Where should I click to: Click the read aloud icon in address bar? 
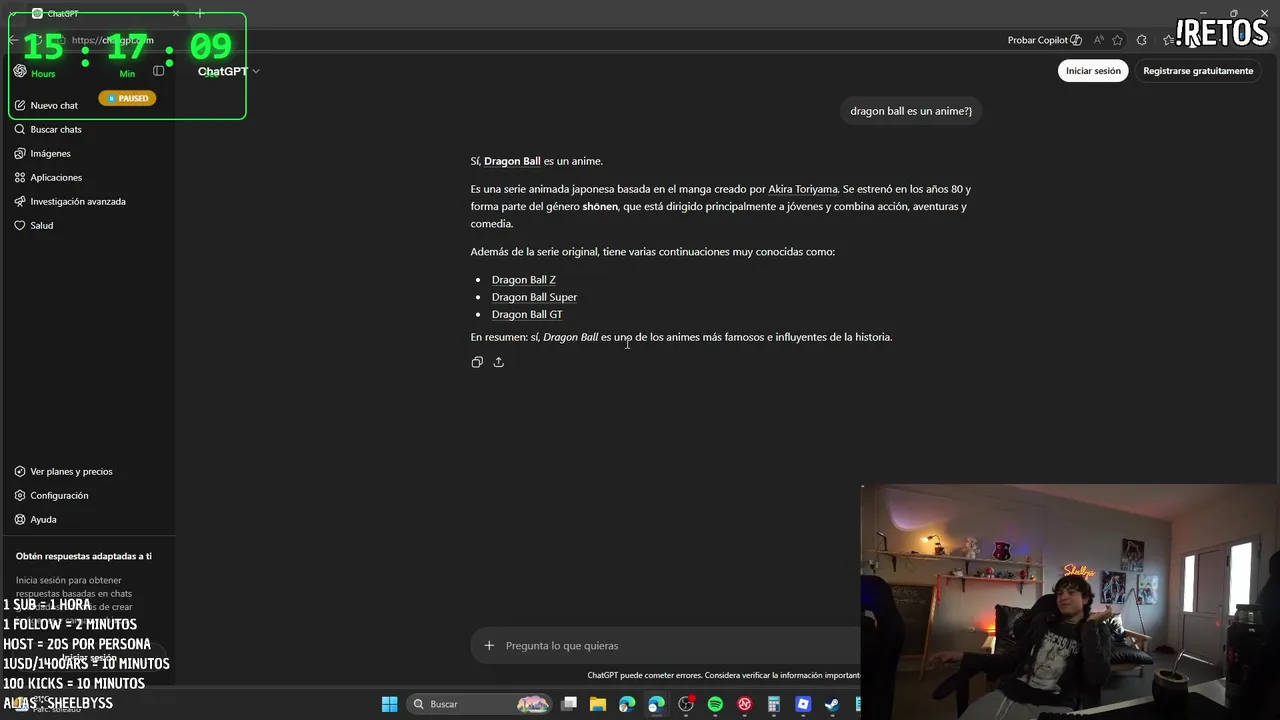(1099, 40)
